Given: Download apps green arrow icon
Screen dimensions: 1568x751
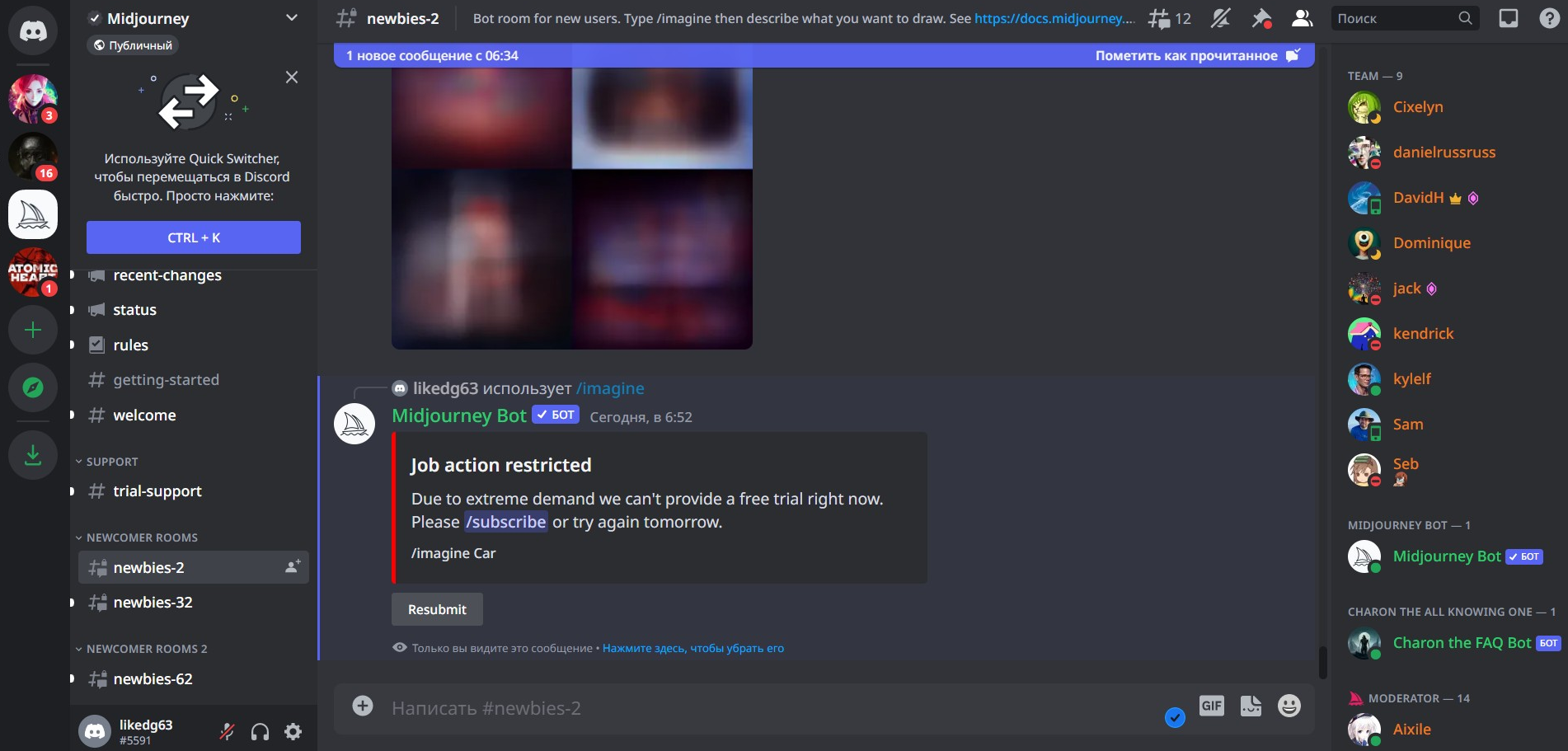Looking at the screenshot, I should tap(33, 454).
